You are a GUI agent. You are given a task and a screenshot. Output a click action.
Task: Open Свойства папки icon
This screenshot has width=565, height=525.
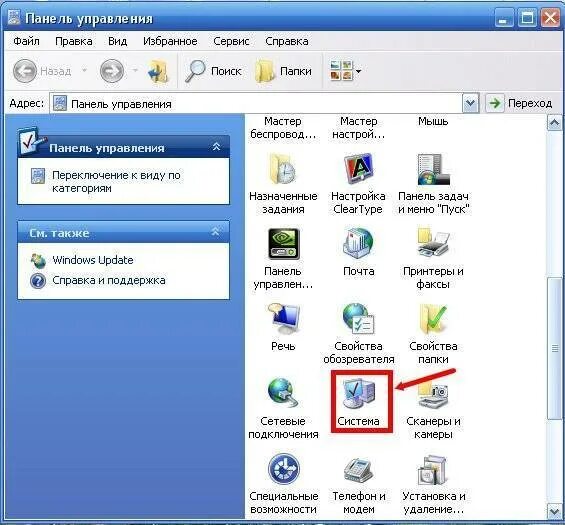point(433,319)
